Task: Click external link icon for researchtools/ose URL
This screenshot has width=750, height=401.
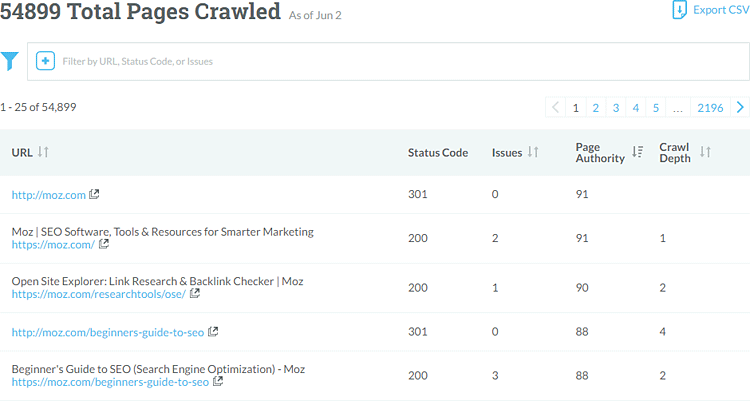Action: [x=195, y=294]
